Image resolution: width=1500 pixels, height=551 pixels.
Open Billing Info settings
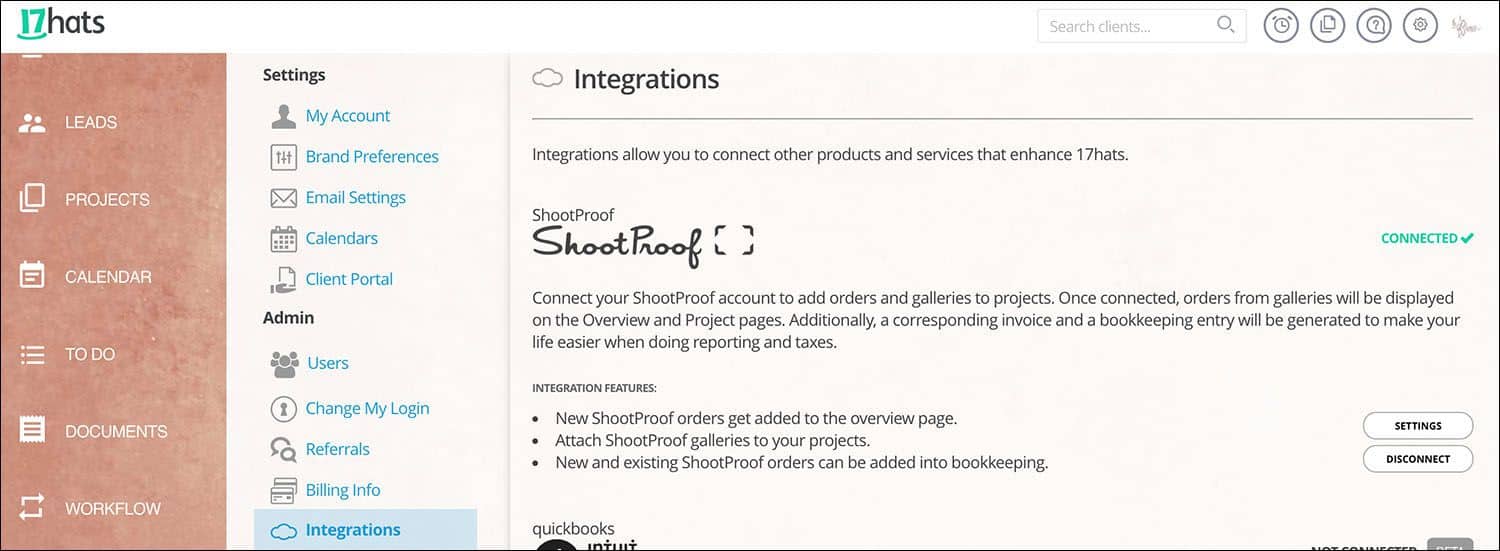(x=342, y=490)
